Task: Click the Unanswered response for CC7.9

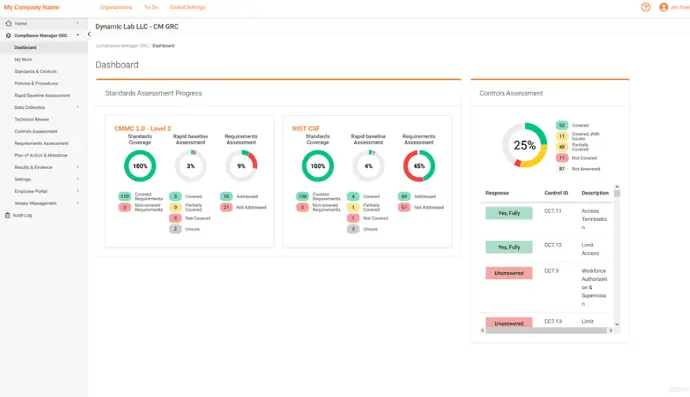Action: [509, 273]
